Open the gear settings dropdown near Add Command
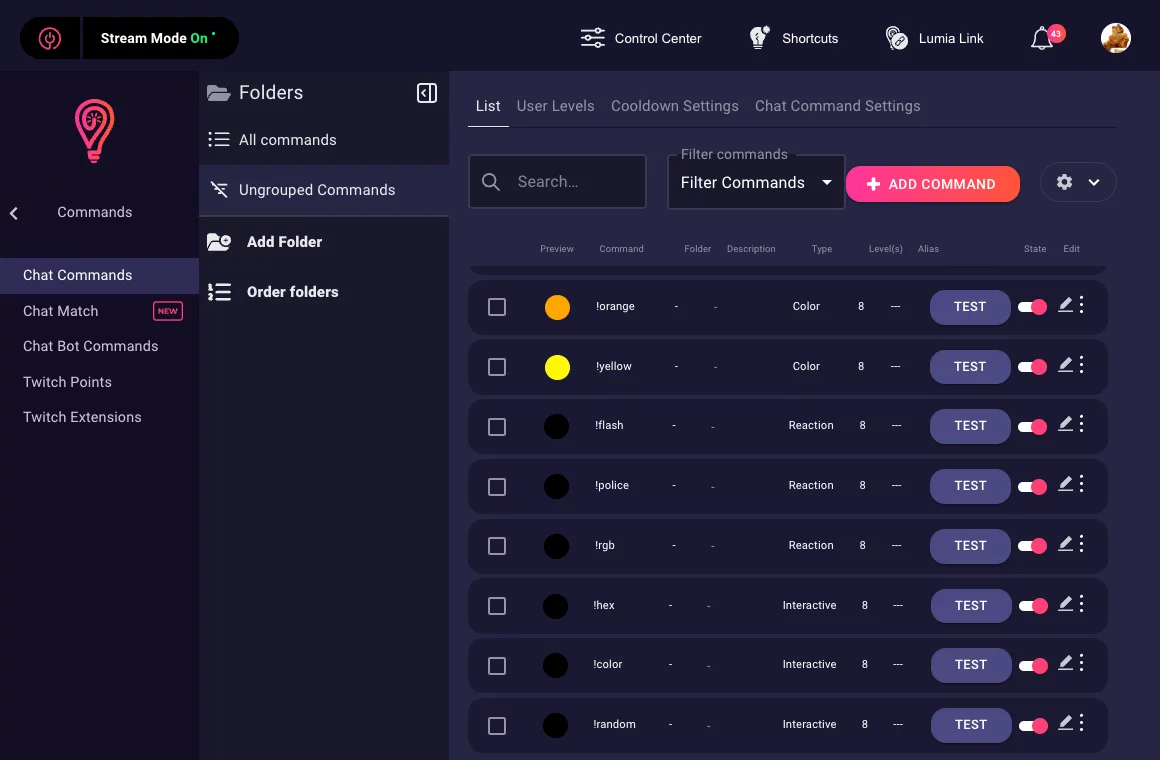The image size is (1160, 760). [1078, 182]
